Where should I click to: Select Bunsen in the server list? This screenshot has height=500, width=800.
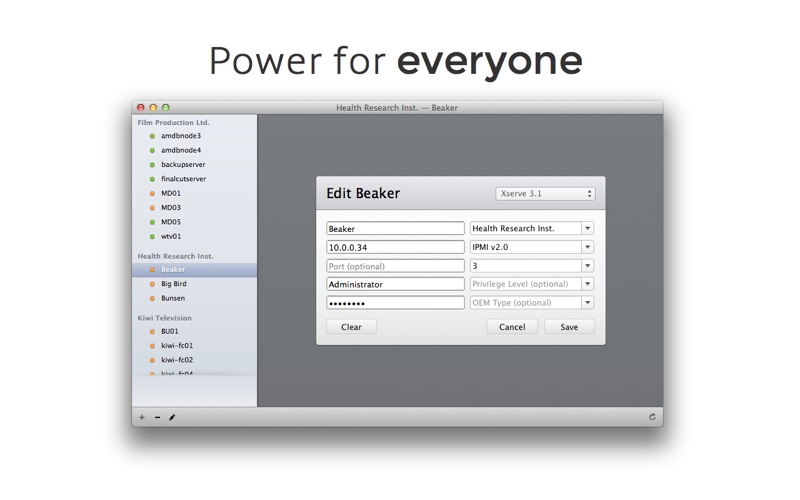click(x=173, y=298)
